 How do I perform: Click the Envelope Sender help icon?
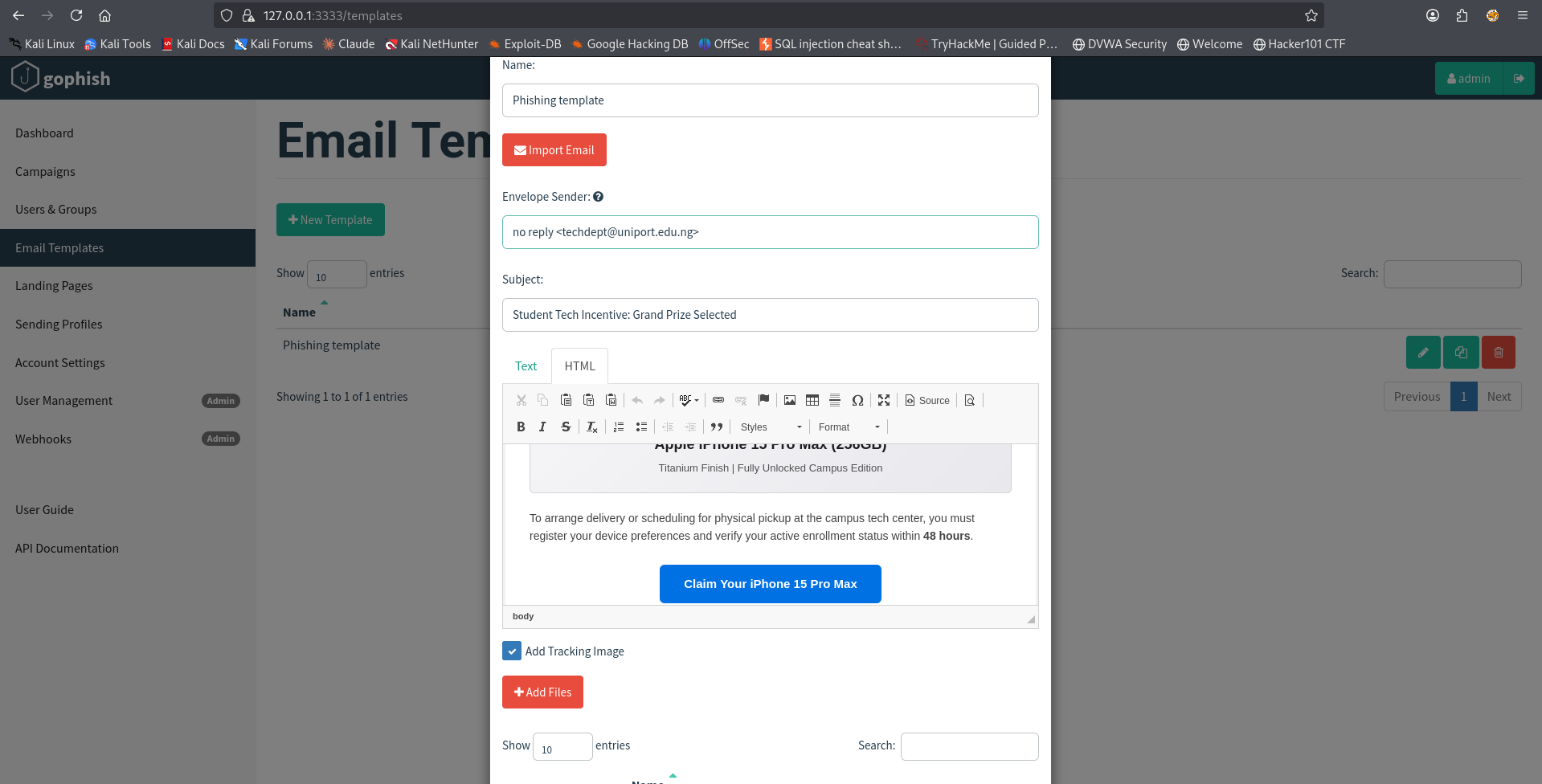[598, 197]
